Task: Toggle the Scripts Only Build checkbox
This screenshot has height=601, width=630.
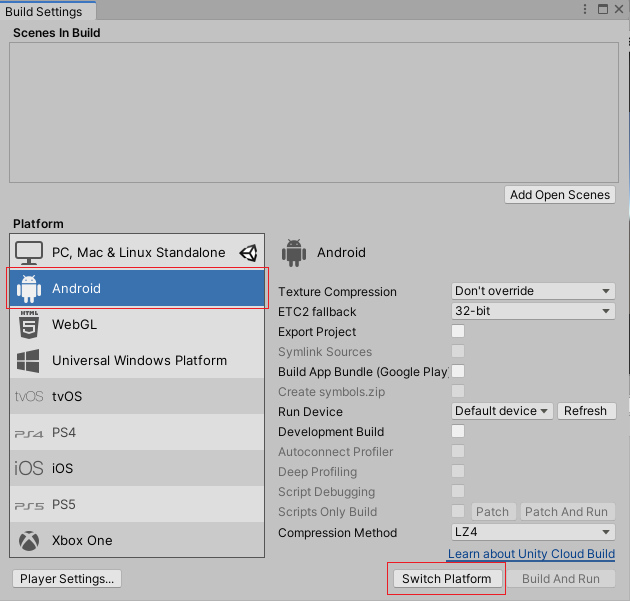Action: point(458,511)
